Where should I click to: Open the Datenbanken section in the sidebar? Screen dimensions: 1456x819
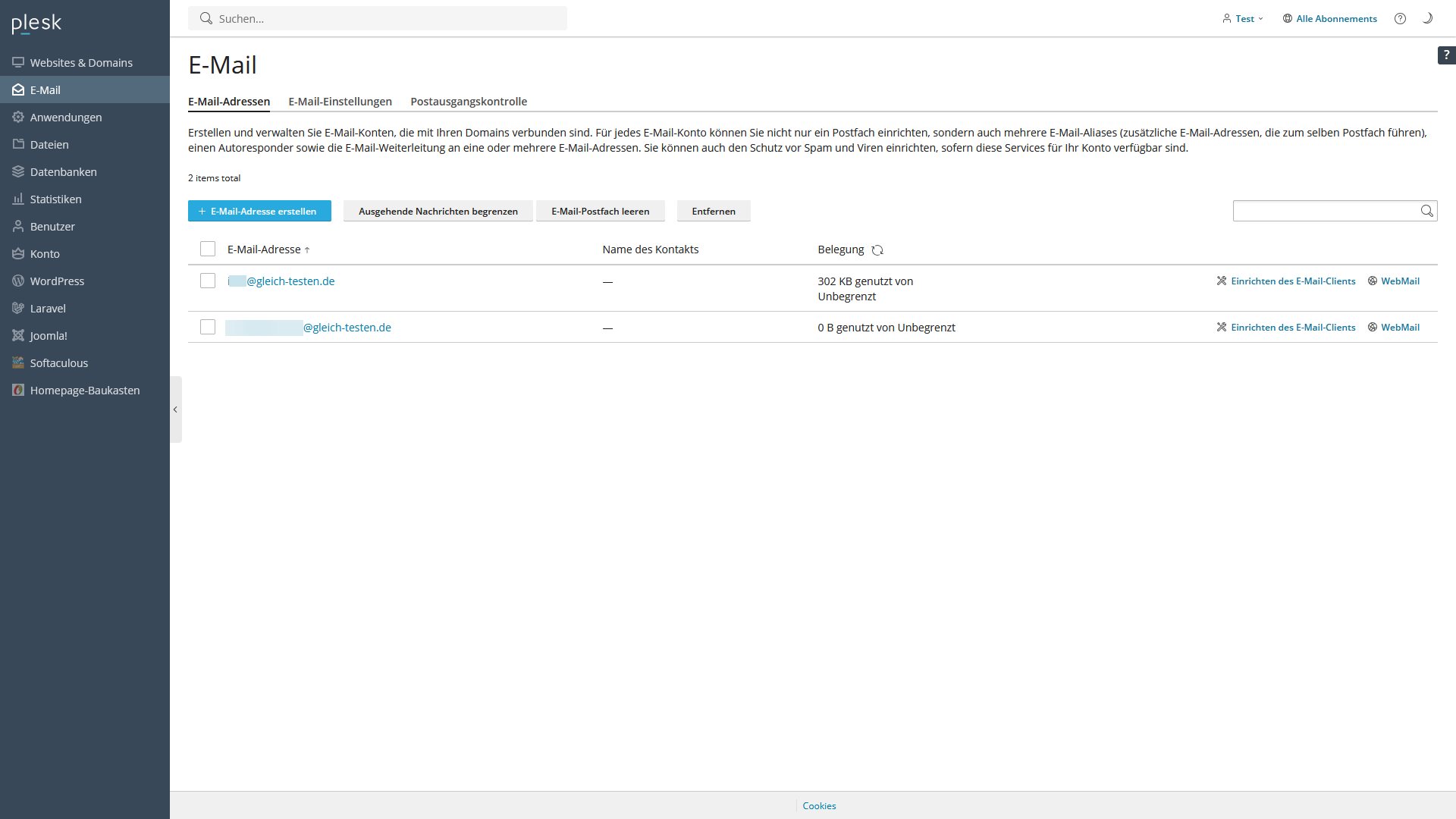[63, 171]
